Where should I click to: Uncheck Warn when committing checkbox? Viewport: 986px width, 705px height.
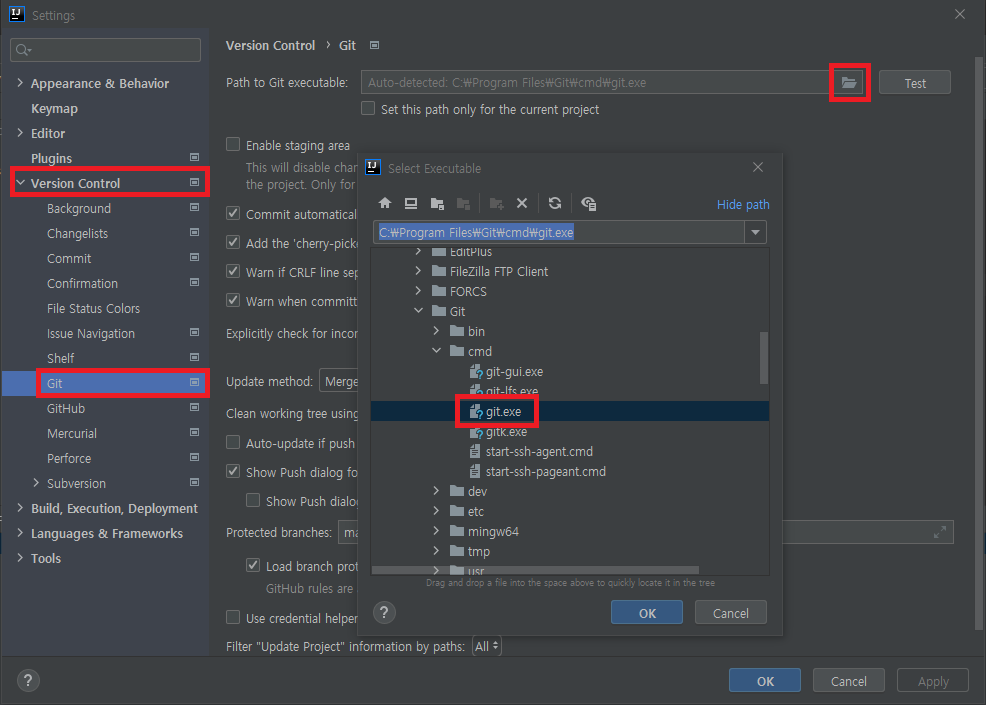pos(233,300)
